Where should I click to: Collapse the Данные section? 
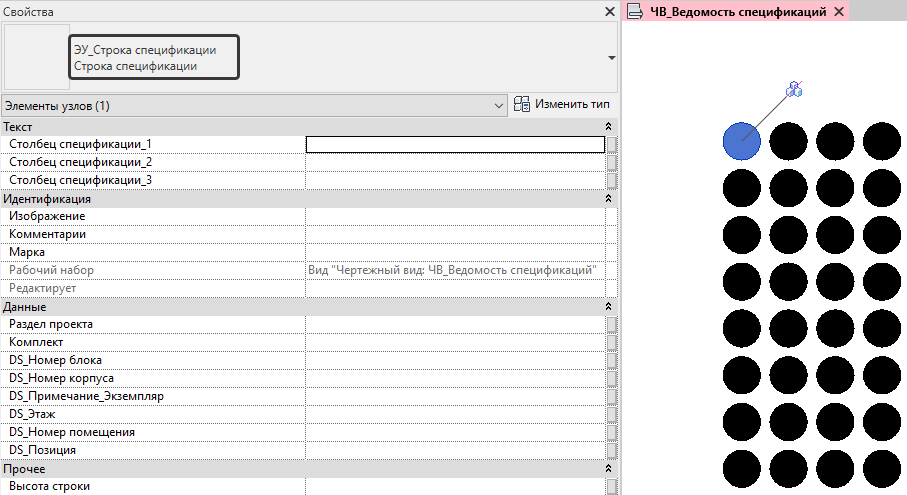(608, 307)
